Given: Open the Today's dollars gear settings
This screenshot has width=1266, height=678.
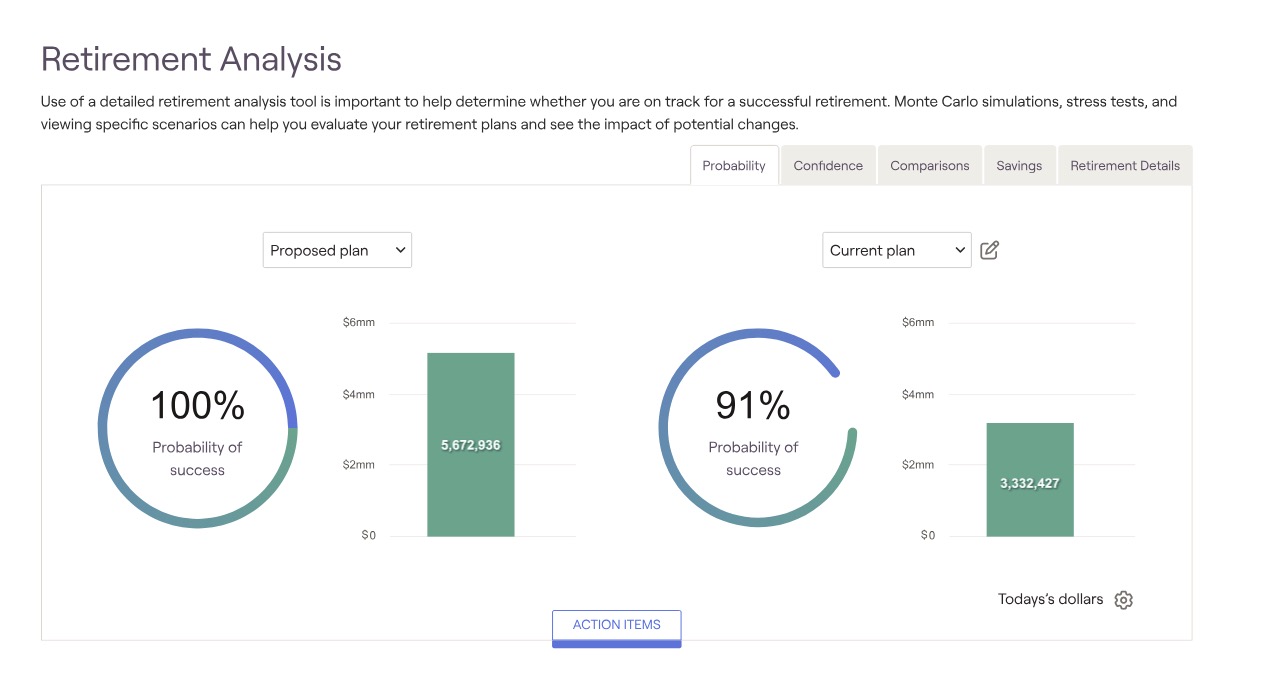Looking at the screenshot, I should coord(1123,600).
